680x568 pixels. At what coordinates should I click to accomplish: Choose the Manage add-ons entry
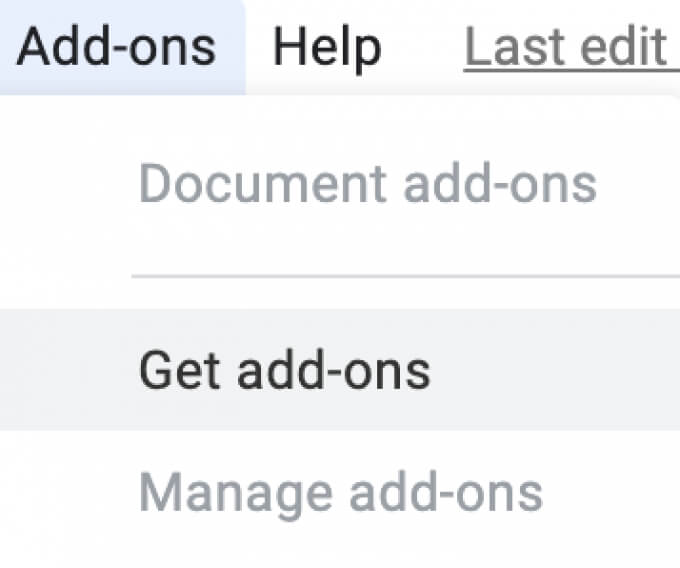pyautogui.click(x=340, y=493)
